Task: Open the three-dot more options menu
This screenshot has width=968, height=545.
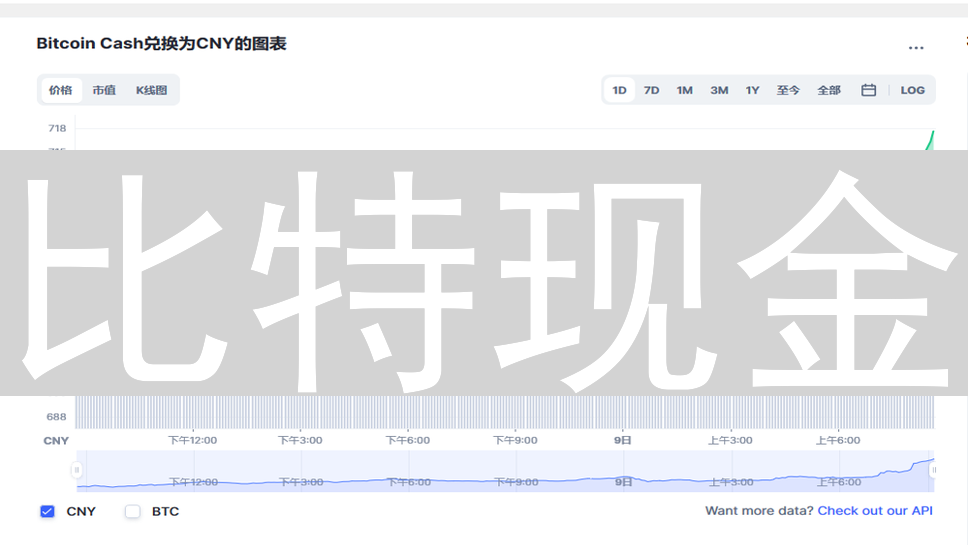Action: pos(916,48)
